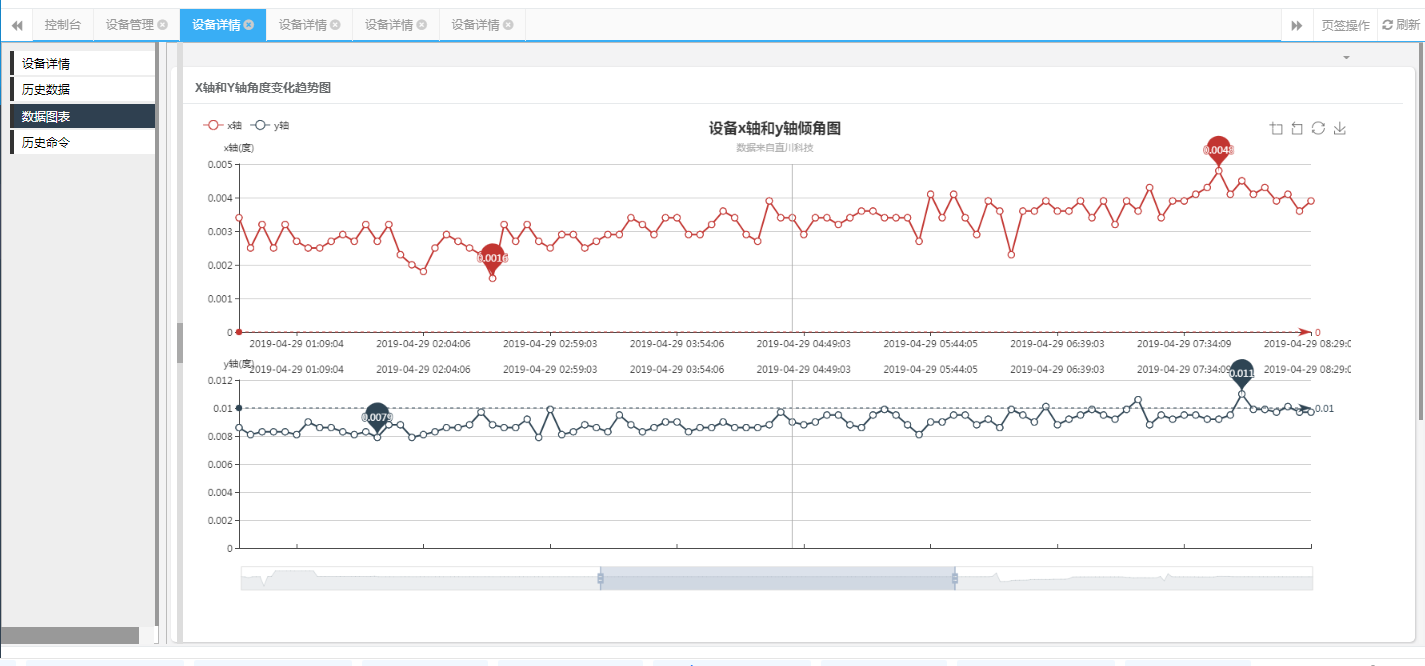Click the data zoom slider's right handle
The image size is (1425, 666).
click(955, 578)
